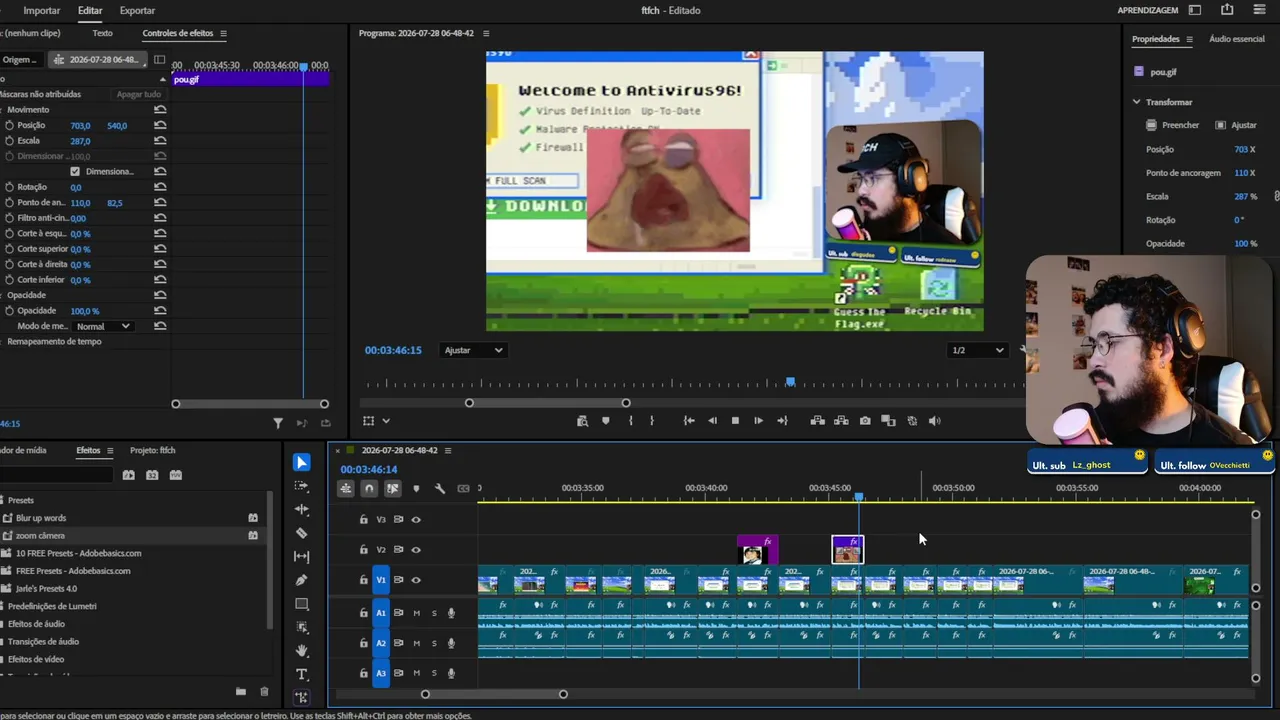This screenshot has height=720, width=1280.
Task: Collapse the Transformar section
Action: coord(1137,102)
